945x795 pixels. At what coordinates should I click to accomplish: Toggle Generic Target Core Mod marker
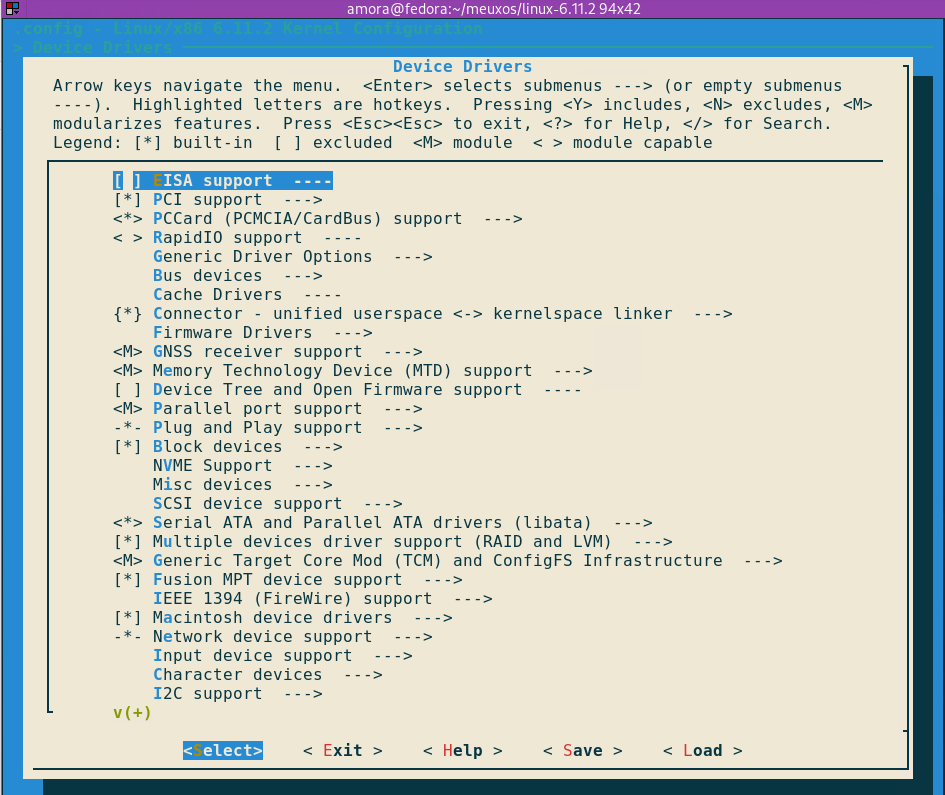tap(128, 561)
